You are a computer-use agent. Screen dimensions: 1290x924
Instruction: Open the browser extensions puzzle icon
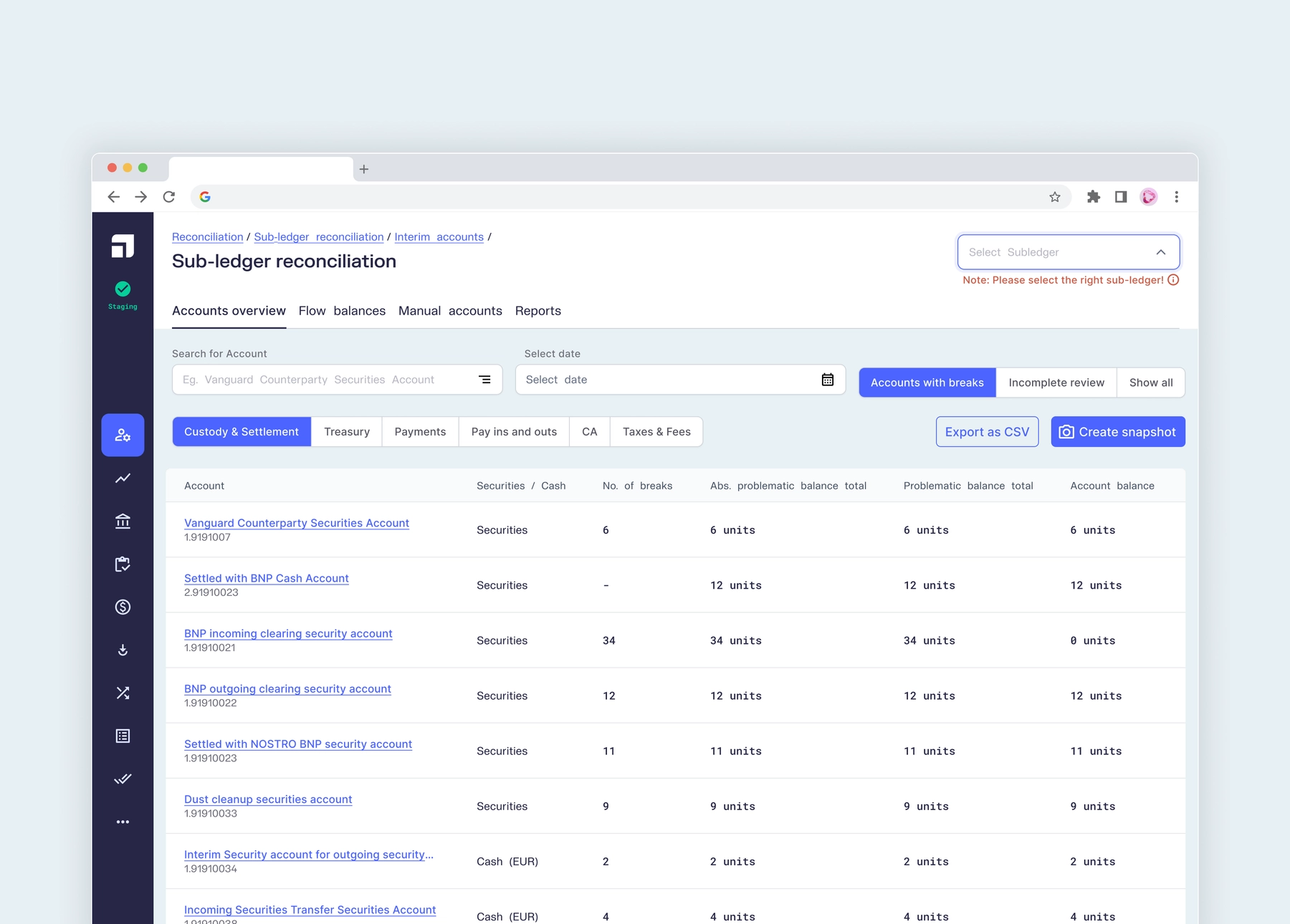(1094, 197)
